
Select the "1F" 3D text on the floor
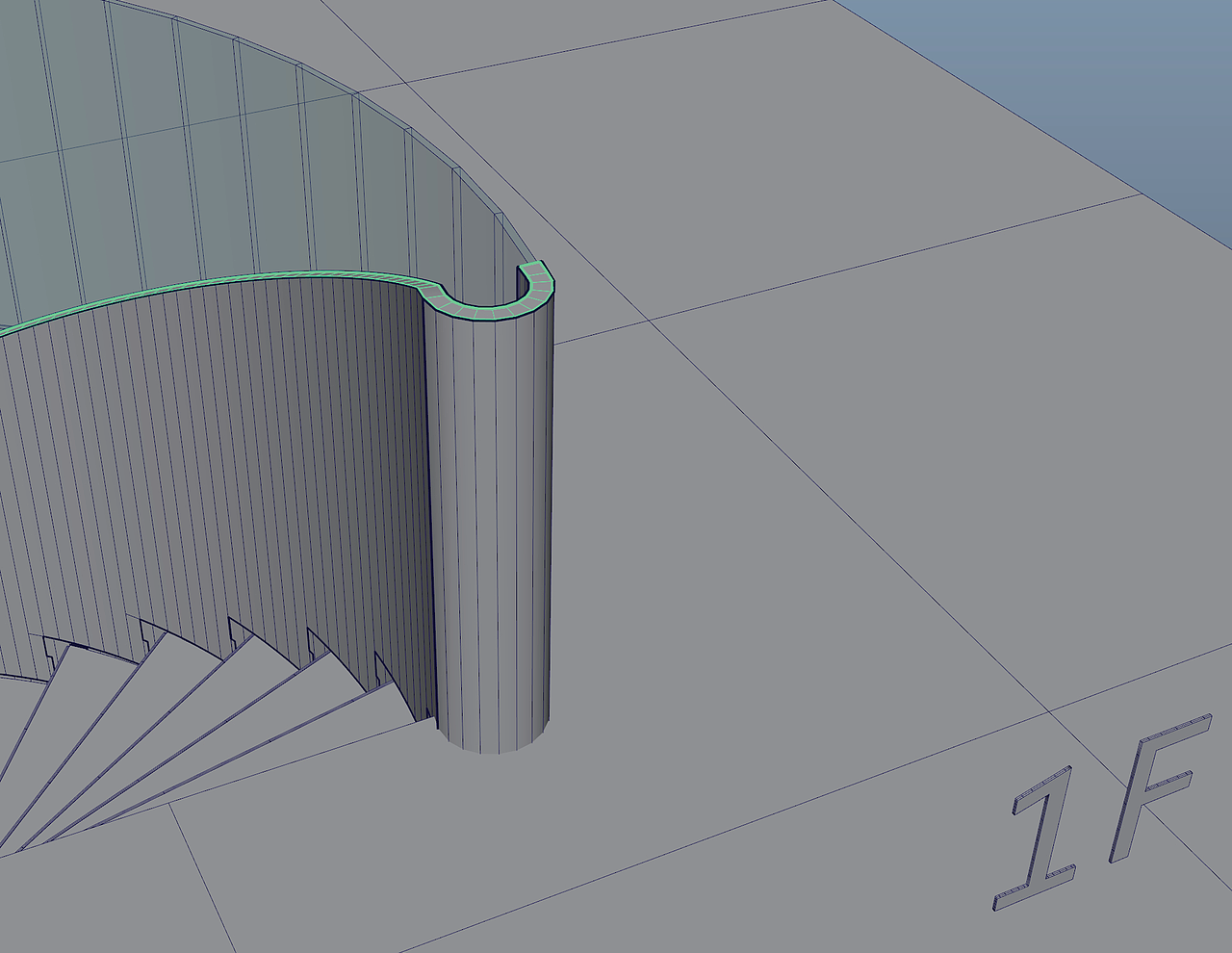[x=1101, y=811]
